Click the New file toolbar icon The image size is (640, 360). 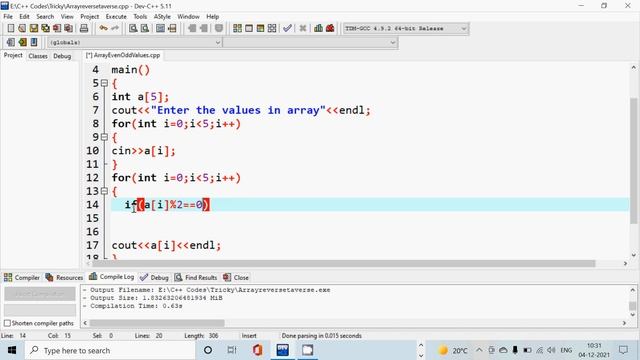[x=11, y=28]
